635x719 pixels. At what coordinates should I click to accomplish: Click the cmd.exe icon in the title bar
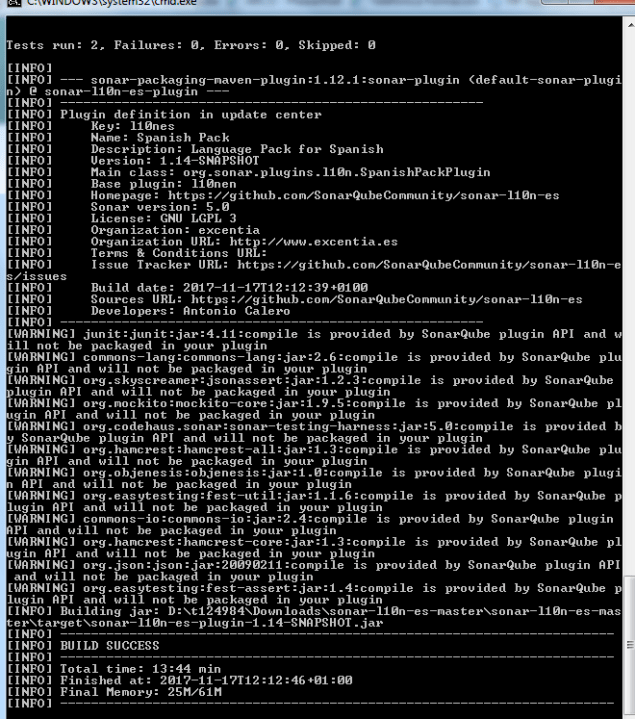point(13,2)
